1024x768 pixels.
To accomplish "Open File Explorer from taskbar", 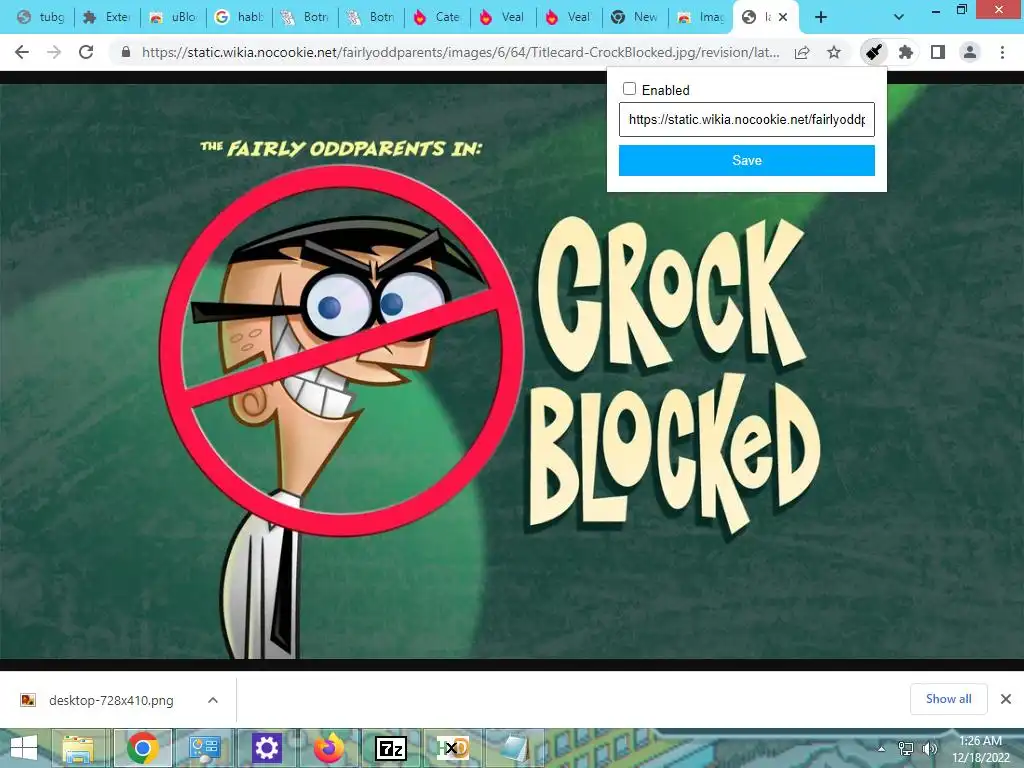I will point(78,748).
